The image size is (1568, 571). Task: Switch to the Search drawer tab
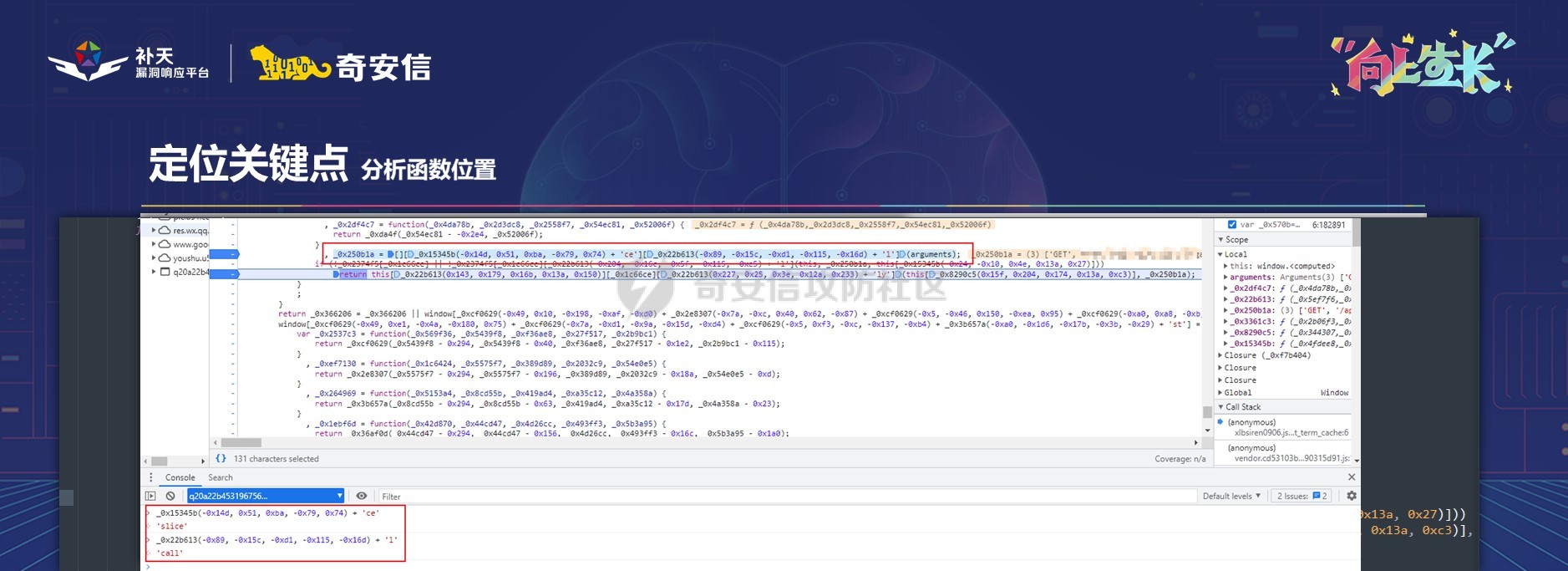221,477
